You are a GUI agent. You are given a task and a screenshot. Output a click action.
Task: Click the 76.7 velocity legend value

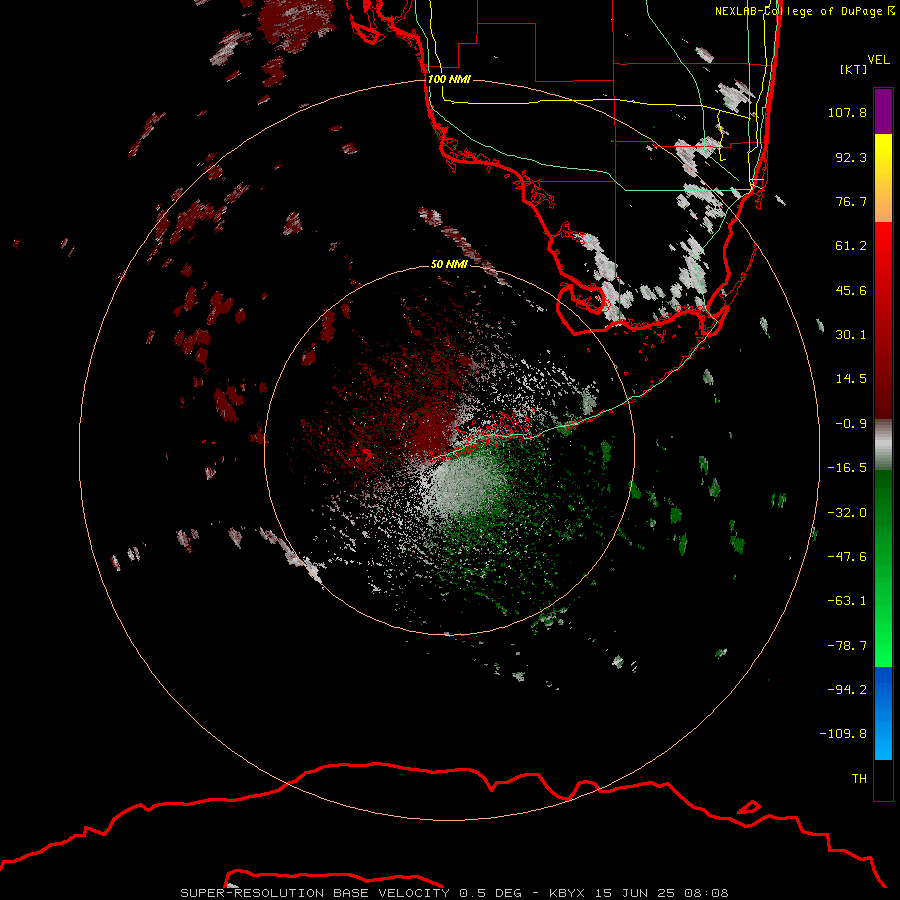tap(851, 201)
